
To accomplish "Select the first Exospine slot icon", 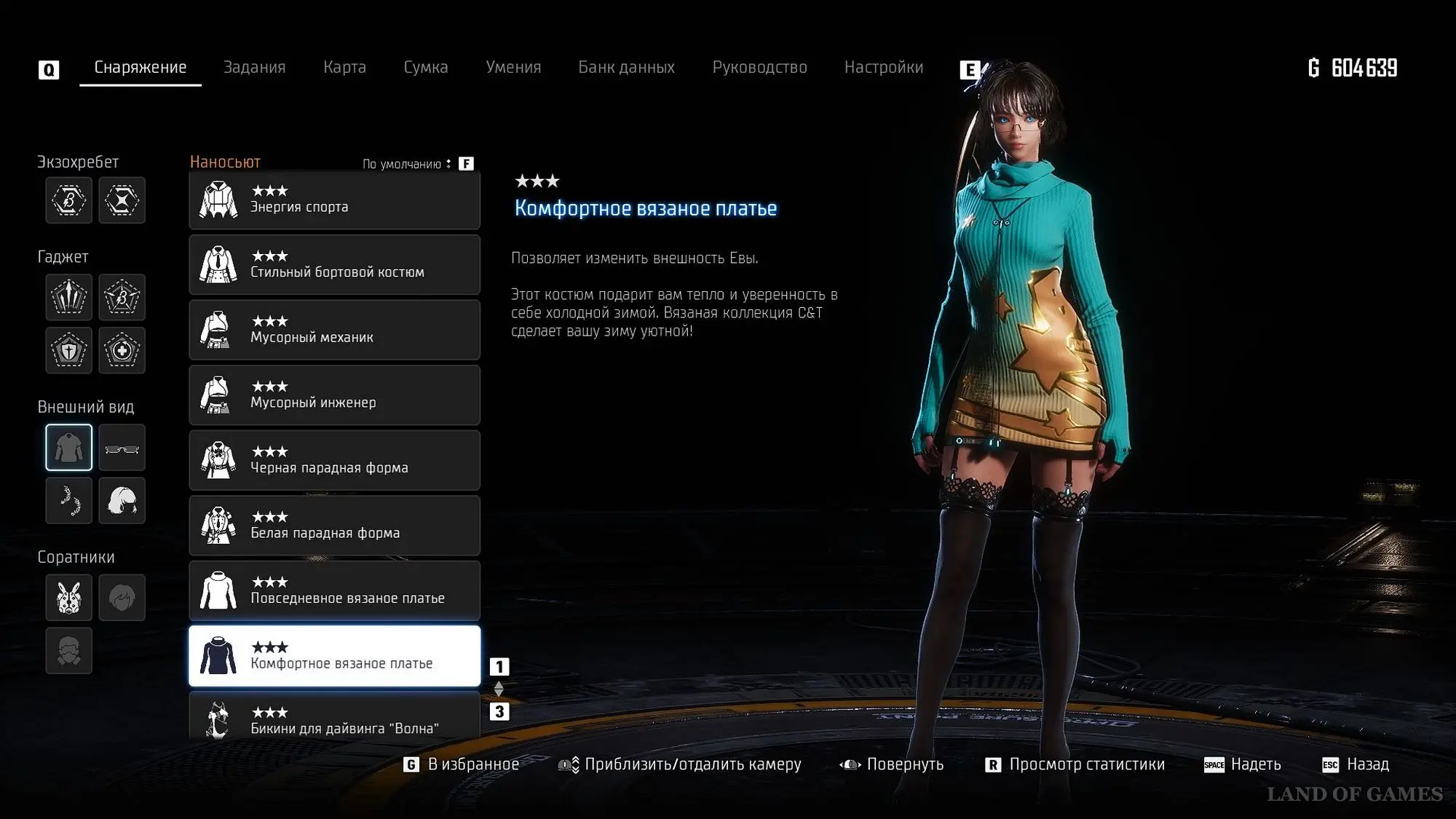I will (69, 200).
